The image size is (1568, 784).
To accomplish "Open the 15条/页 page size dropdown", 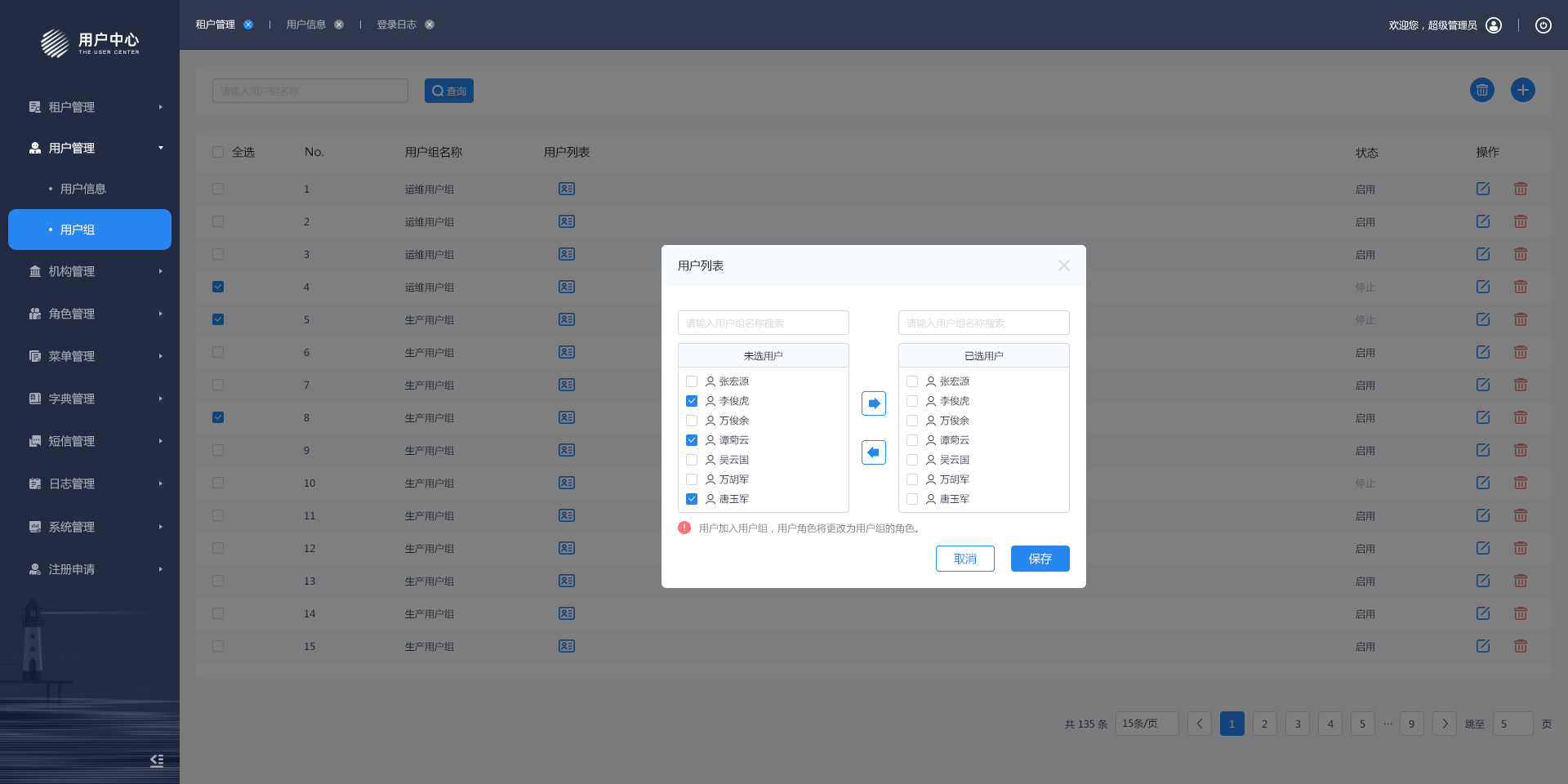I will click(x=1147, y=724).
